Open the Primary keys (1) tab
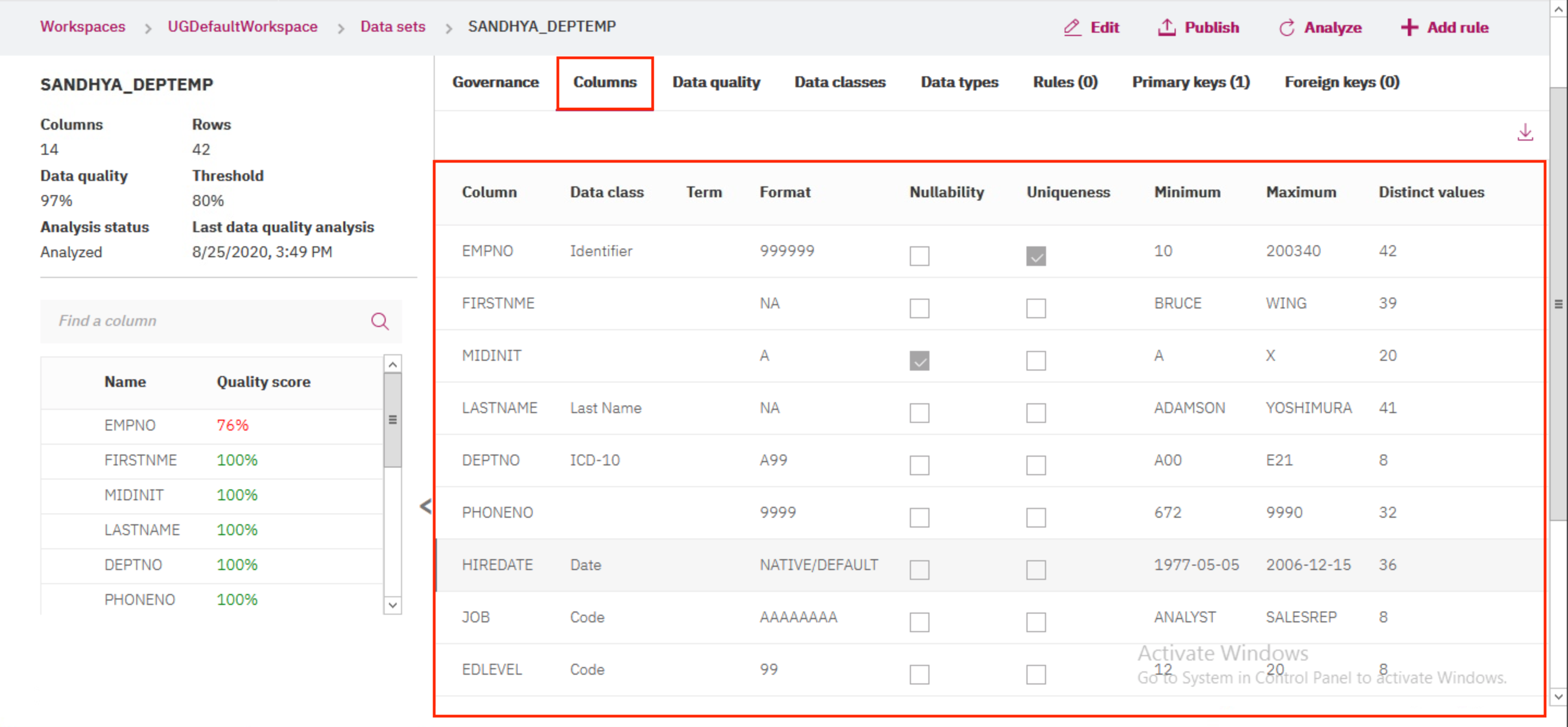The height and width of the screenshot is (727, 1568). (1190, 82)
